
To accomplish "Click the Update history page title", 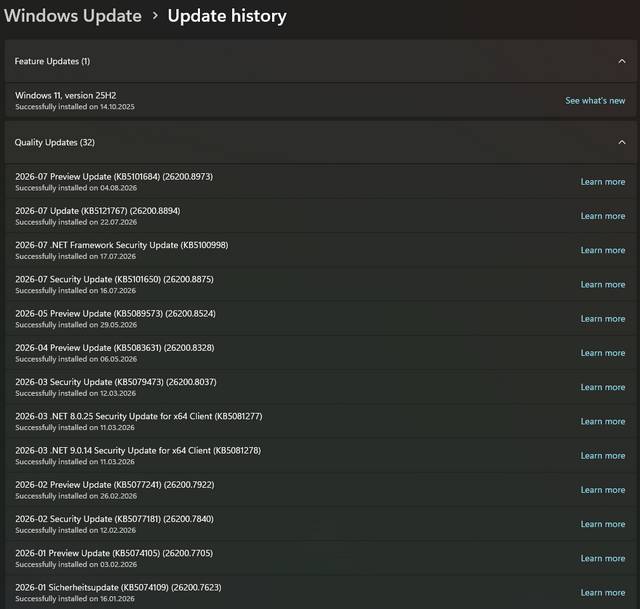I will coord(227,16).
